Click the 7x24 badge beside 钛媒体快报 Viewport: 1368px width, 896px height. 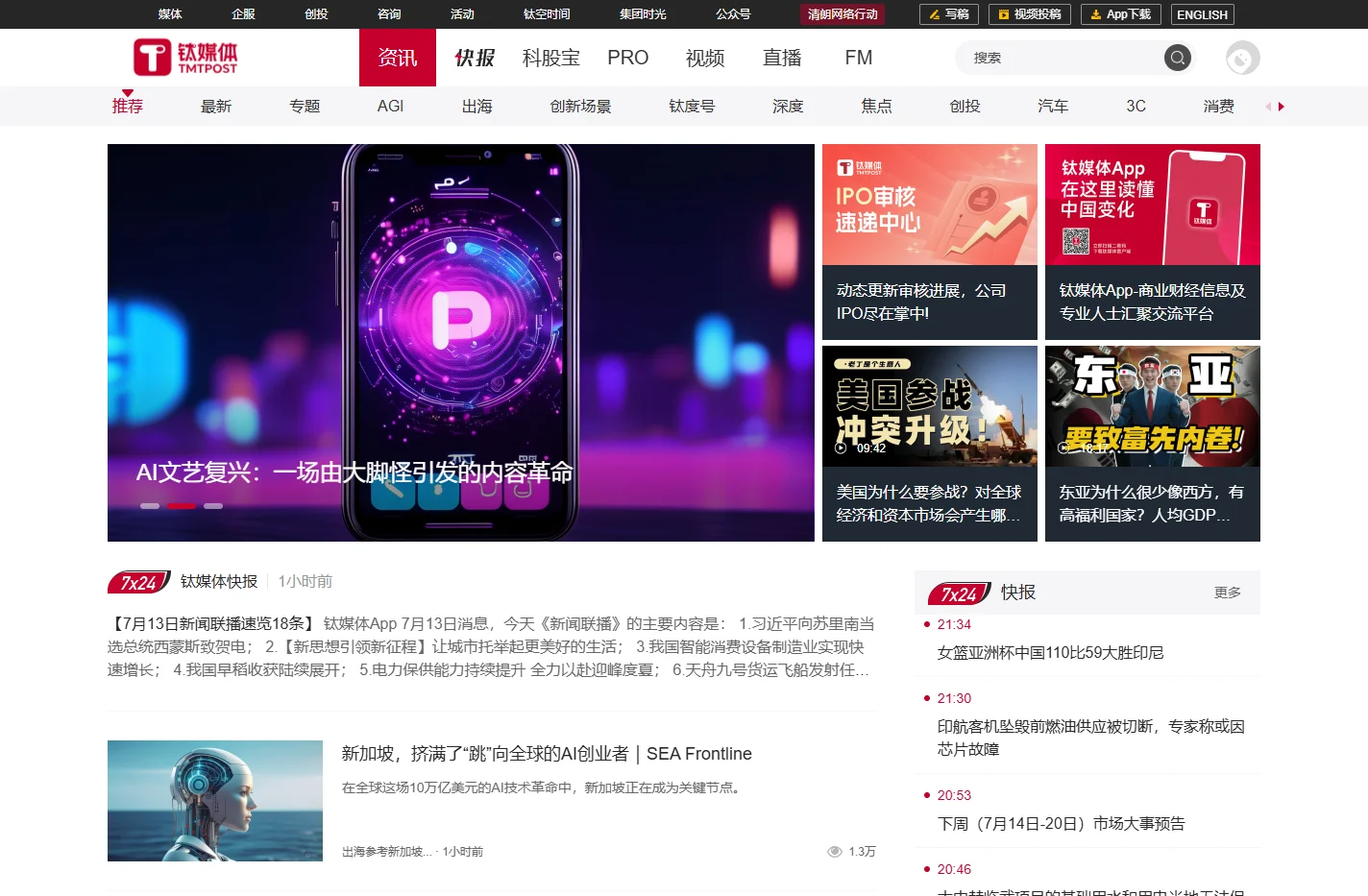pyautogui.click(x=139, y=582)
